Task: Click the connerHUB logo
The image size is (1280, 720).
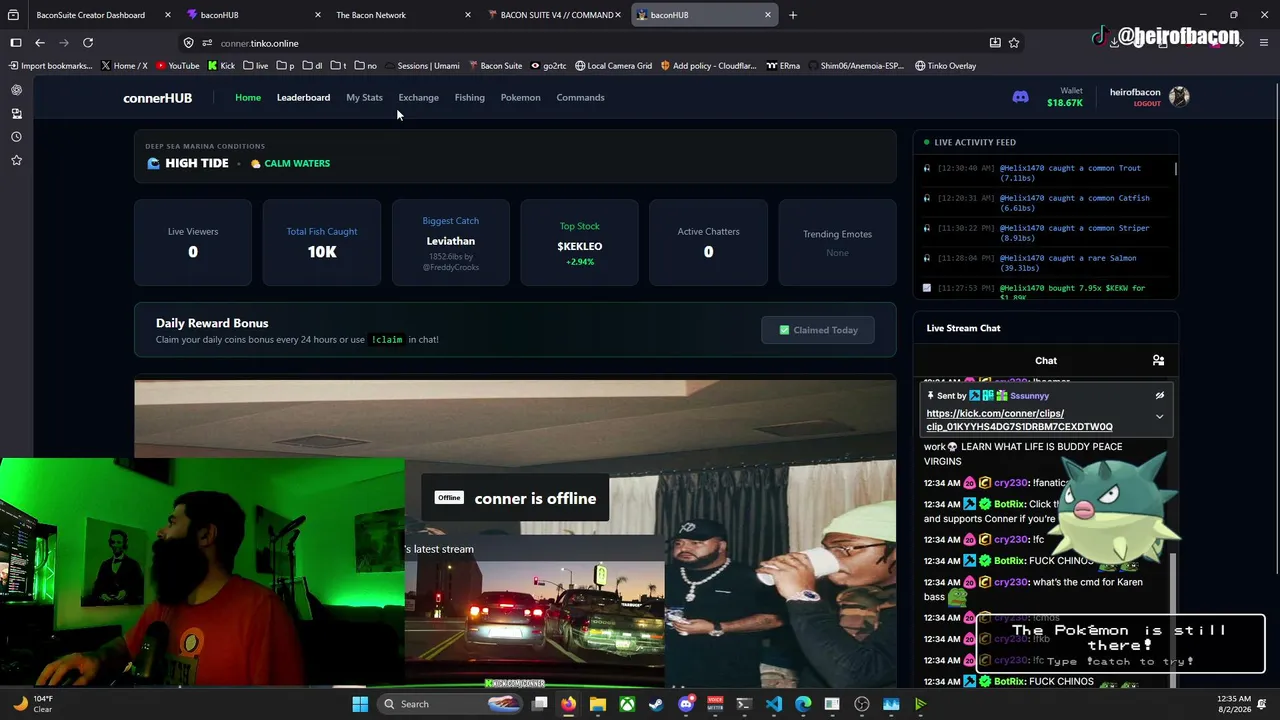Action: click(157, 98)
